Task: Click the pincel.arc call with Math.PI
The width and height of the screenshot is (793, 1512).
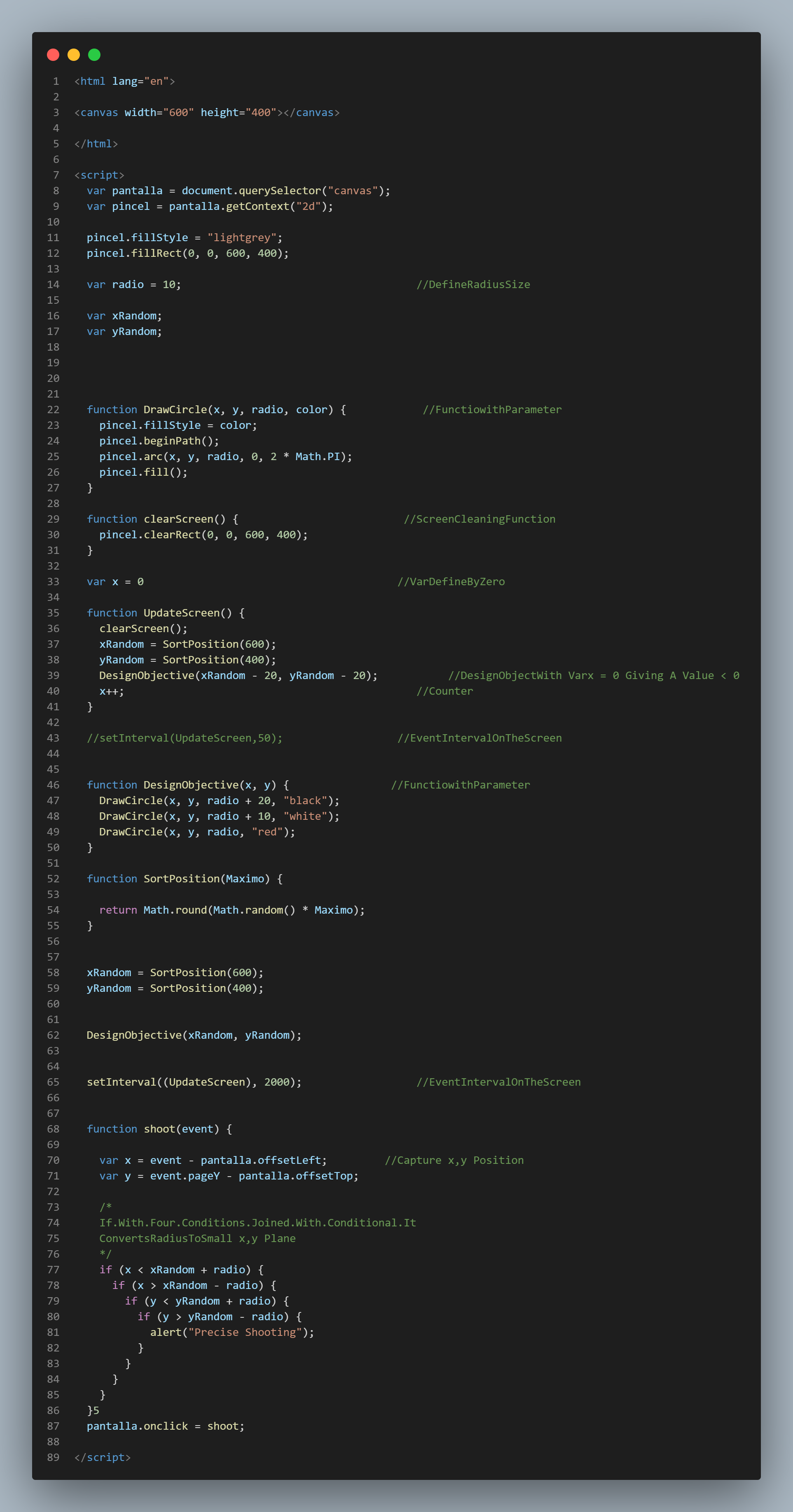Action: click(226, 457)
